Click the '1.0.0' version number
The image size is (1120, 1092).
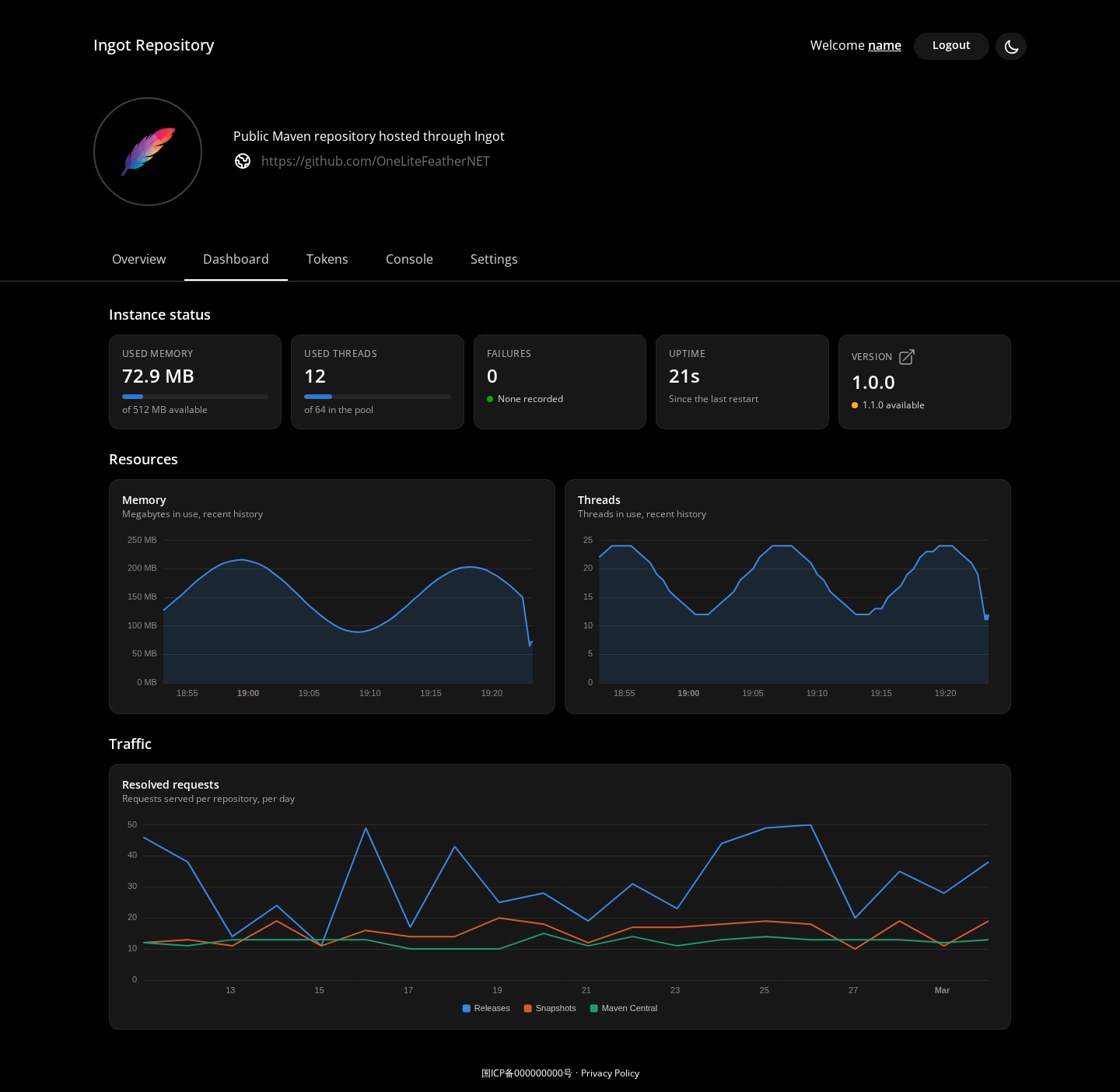(x=873, y=383)
